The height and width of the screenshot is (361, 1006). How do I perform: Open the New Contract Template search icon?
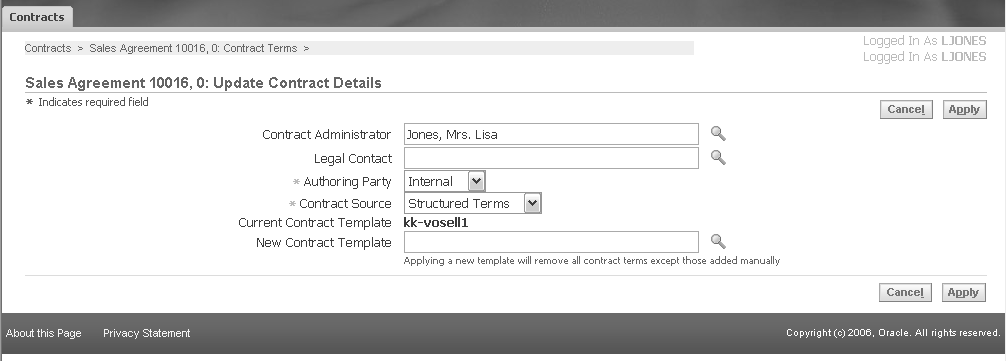point(718,241)
